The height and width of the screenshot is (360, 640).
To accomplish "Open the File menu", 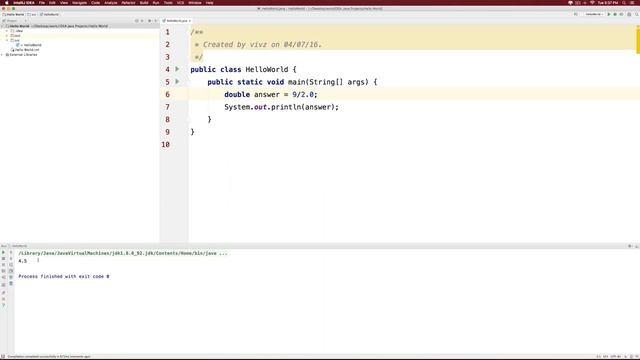I will point(42,2).
